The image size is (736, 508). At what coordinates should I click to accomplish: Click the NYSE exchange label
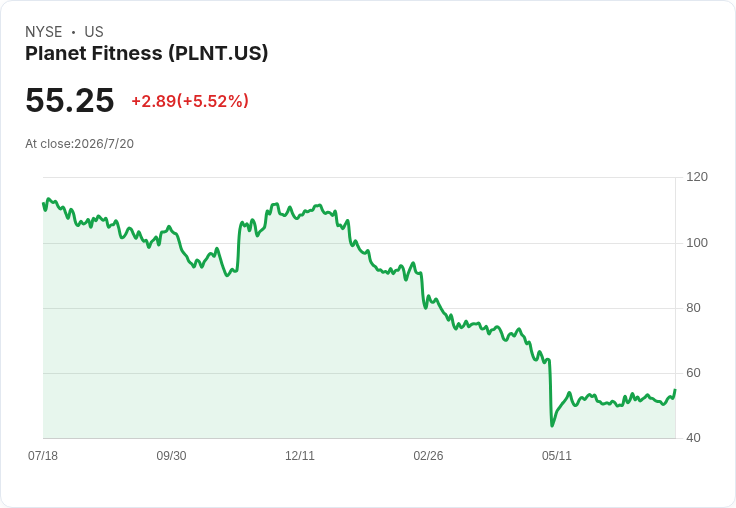[44, 32]
